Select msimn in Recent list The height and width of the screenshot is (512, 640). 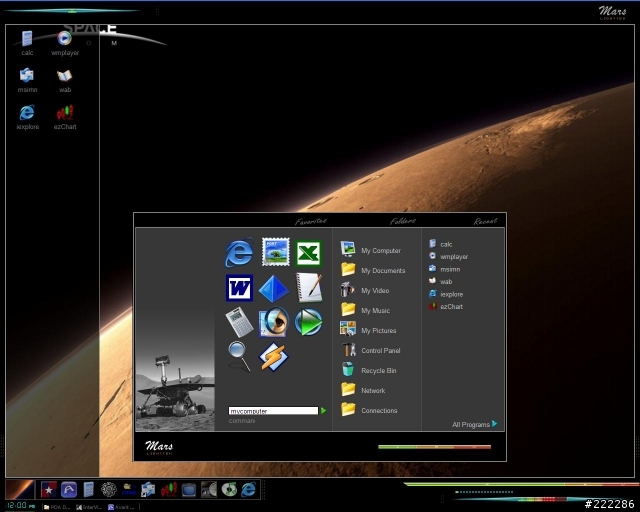click(444, 269)
